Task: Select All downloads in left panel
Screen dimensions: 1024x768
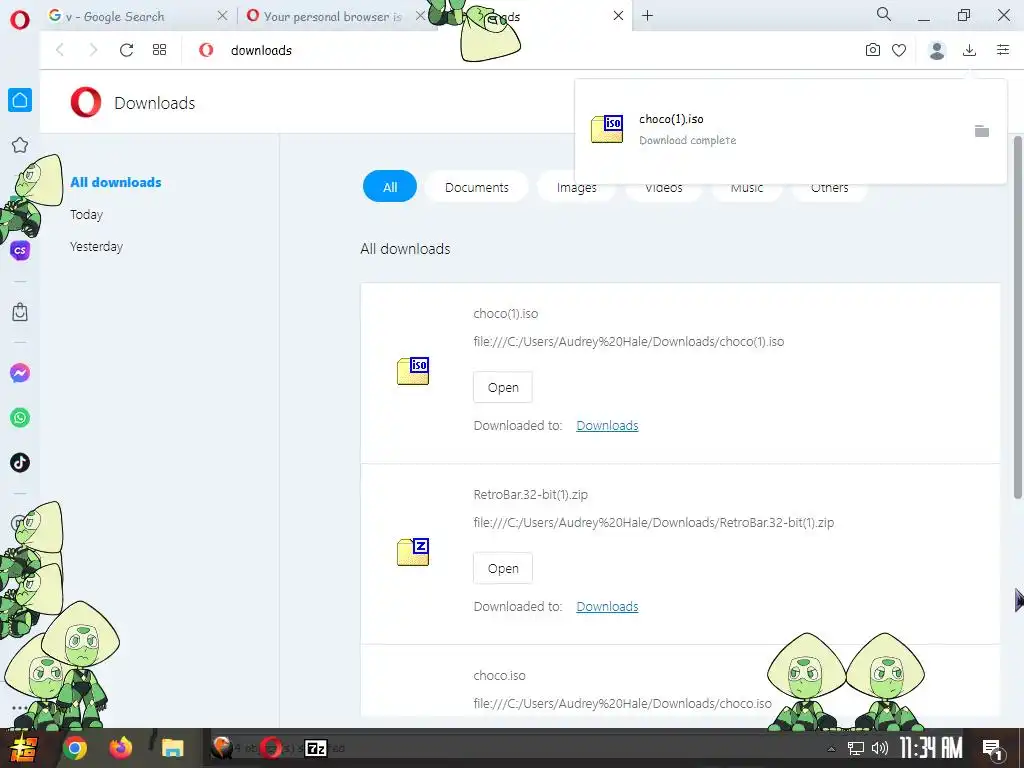Action: point(116,182)
